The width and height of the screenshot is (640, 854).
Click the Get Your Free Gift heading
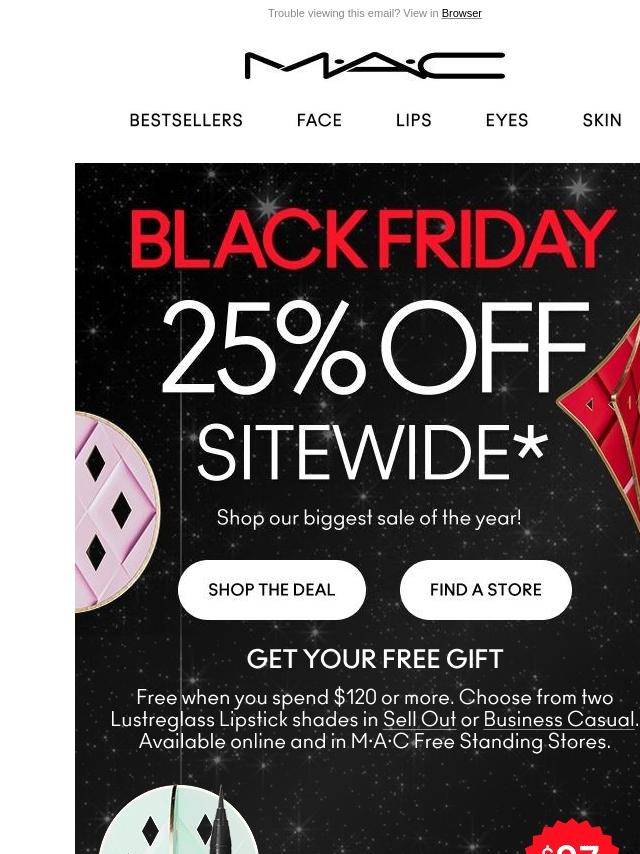coord(375,659)
